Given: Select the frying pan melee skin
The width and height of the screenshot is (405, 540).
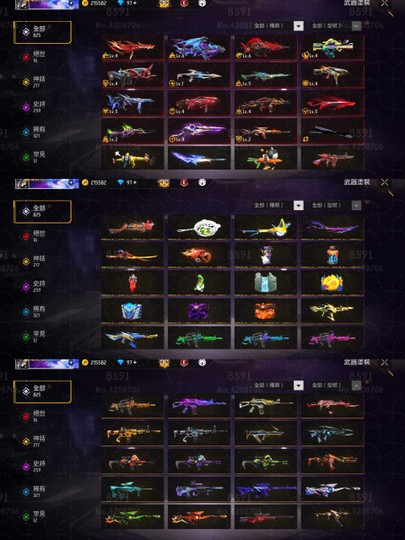Looking at the screenshot, I should (x=199, y=227).
